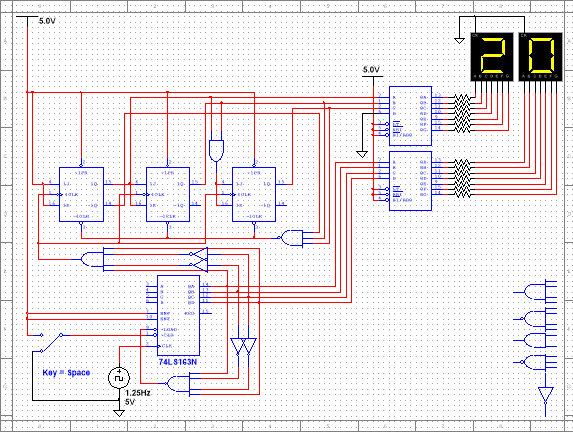Select the four-input NAND gate driving counter LOAD

(x=178, y=384)
